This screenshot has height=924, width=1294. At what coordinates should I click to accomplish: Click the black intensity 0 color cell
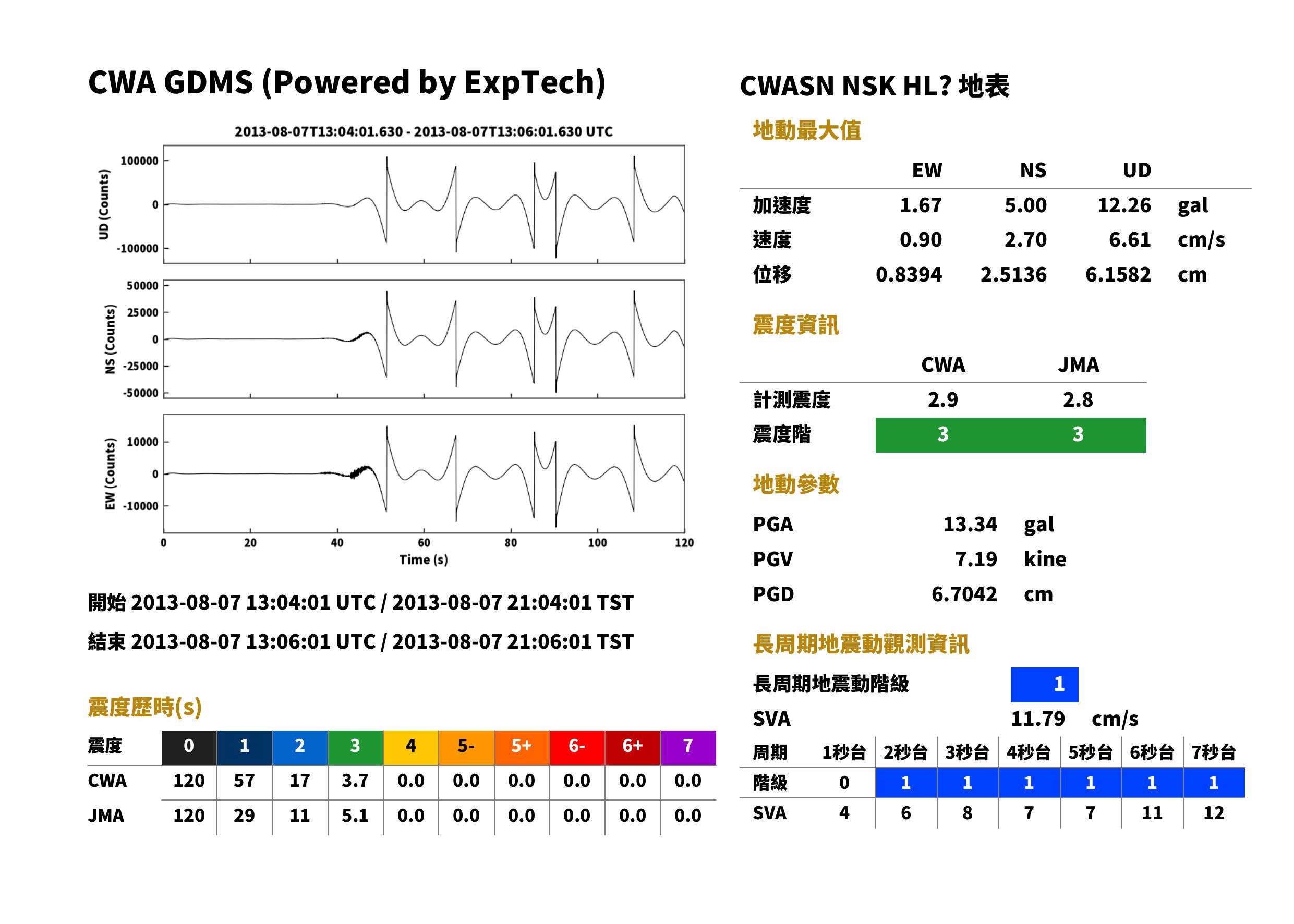click(x=189, y=747)
